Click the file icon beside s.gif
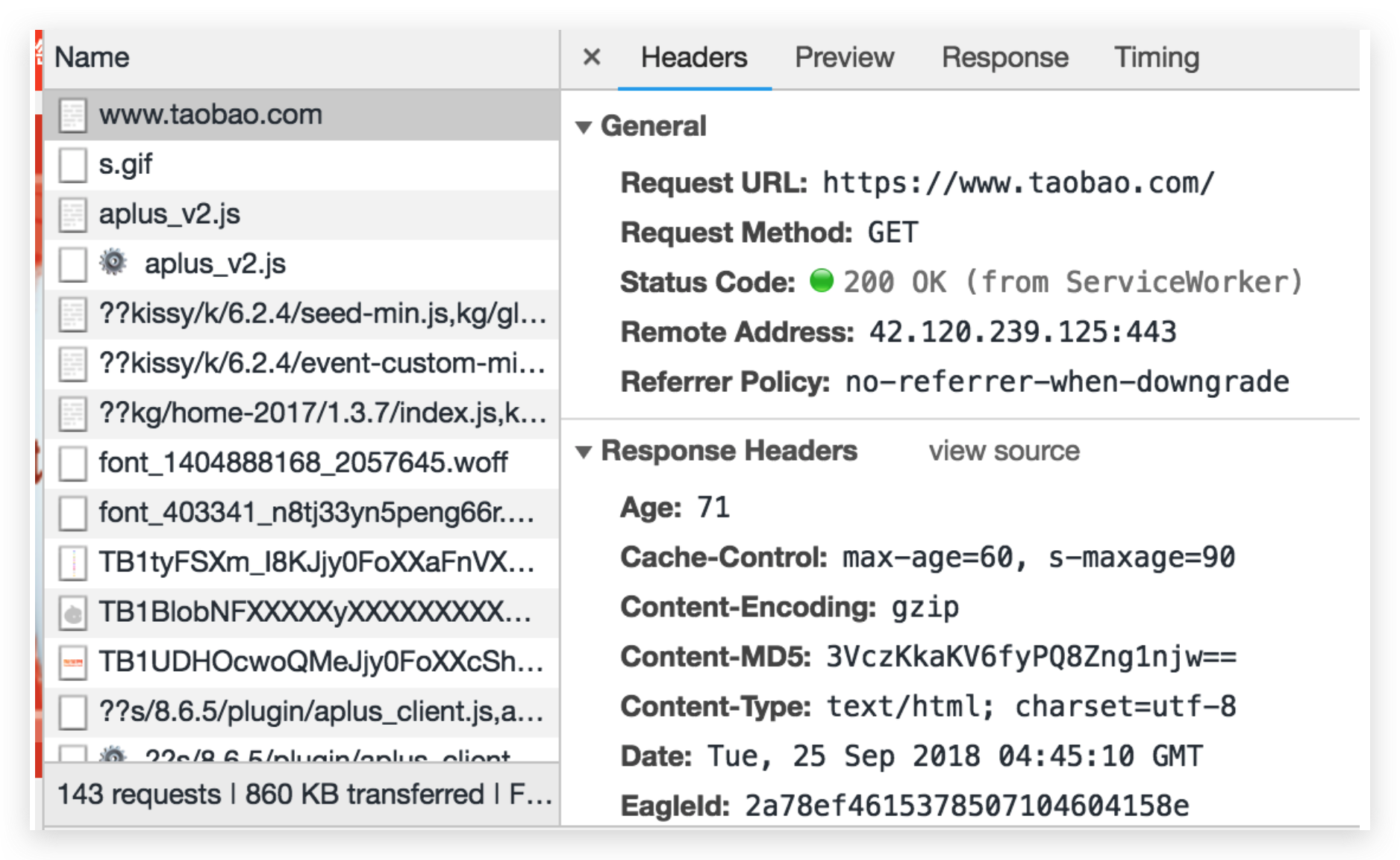Screen dimensions: 1400x860 (x=73, y=165)
